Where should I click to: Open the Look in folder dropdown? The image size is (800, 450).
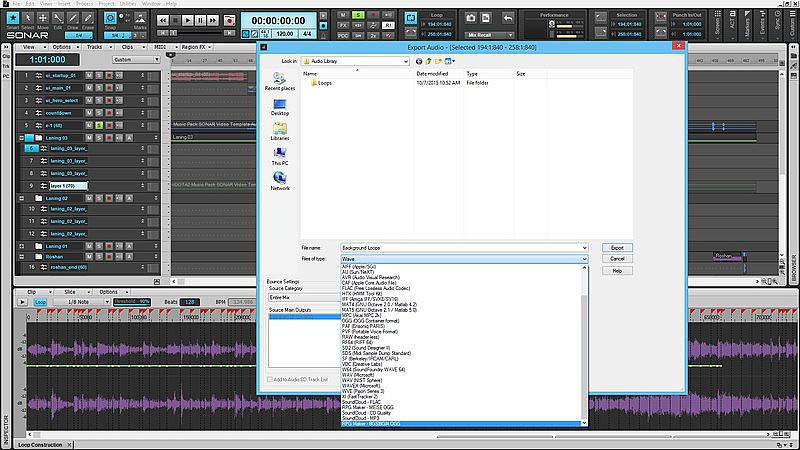click(x=404, y=61)
